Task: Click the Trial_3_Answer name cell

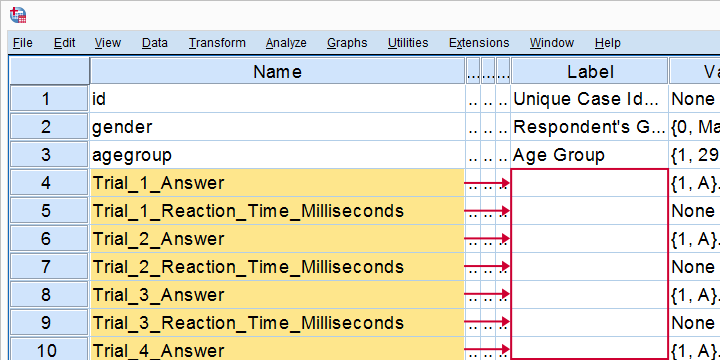Action: 277,295
